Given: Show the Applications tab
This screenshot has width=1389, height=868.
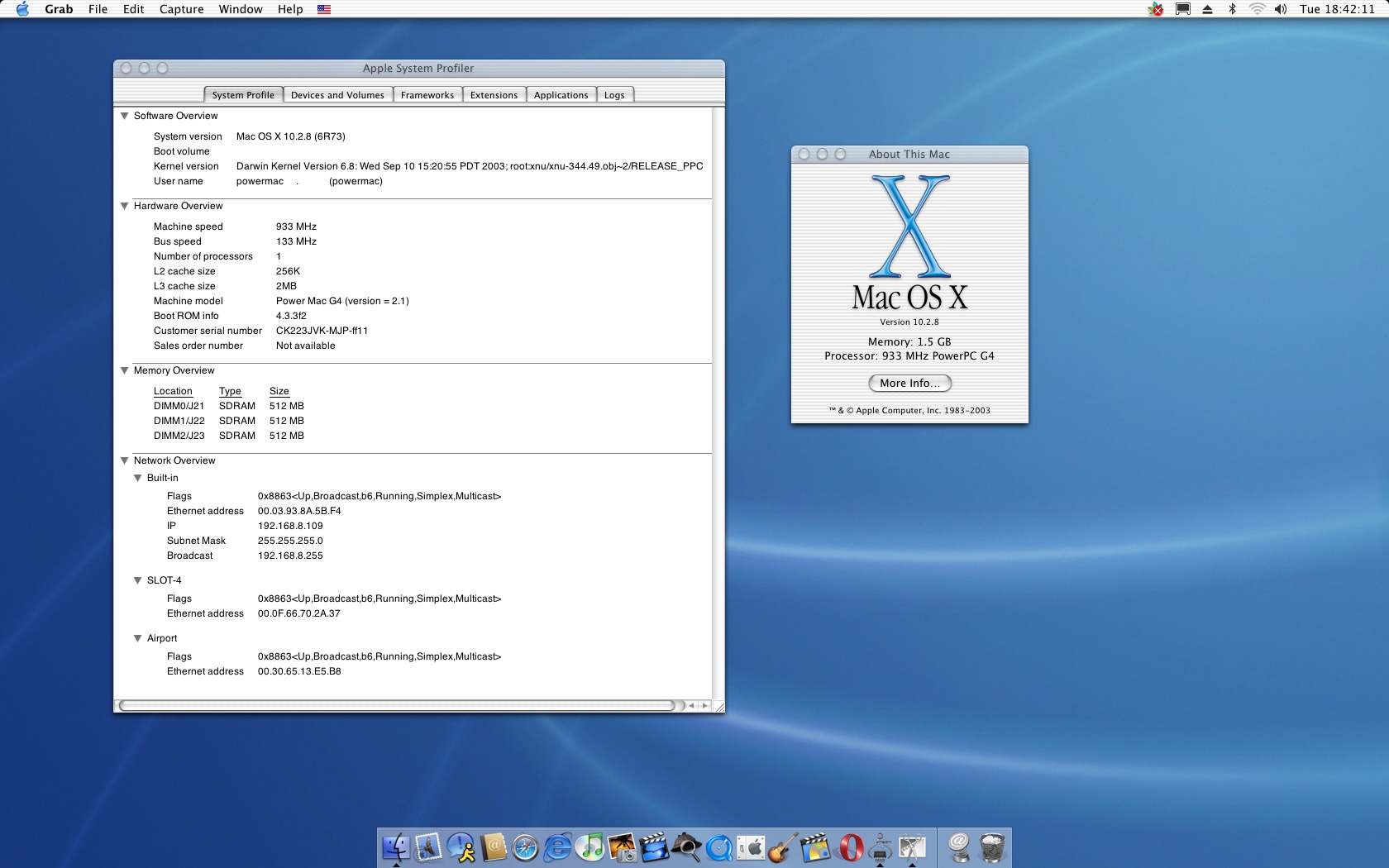Looking at the screenshot, I should coord(561,95).
